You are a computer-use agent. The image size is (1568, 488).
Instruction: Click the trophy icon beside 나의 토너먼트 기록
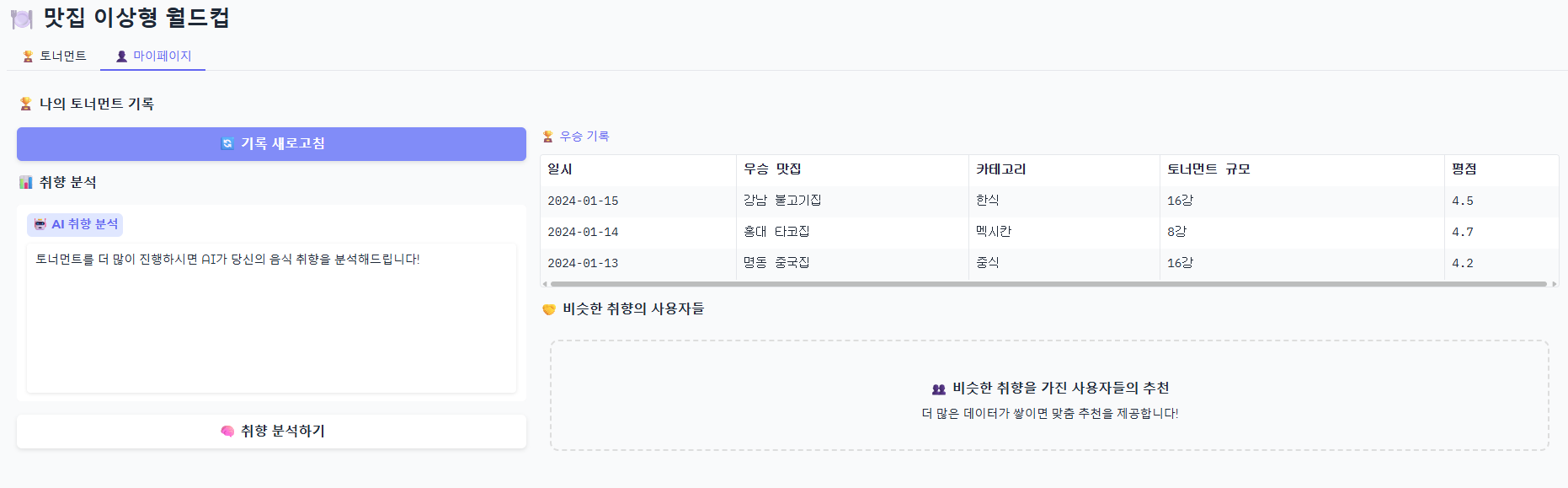tap(26, 104)
